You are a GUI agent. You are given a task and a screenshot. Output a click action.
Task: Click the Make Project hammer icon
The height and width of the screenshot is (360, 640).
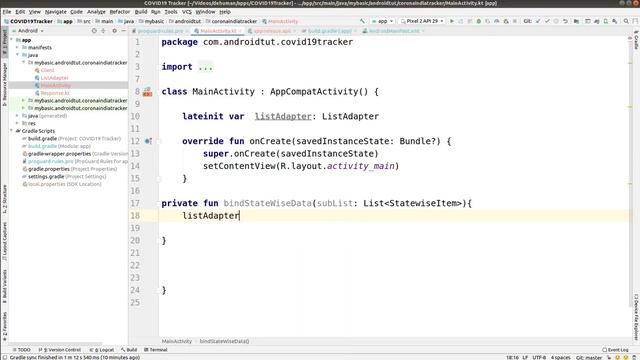point(362,21)
